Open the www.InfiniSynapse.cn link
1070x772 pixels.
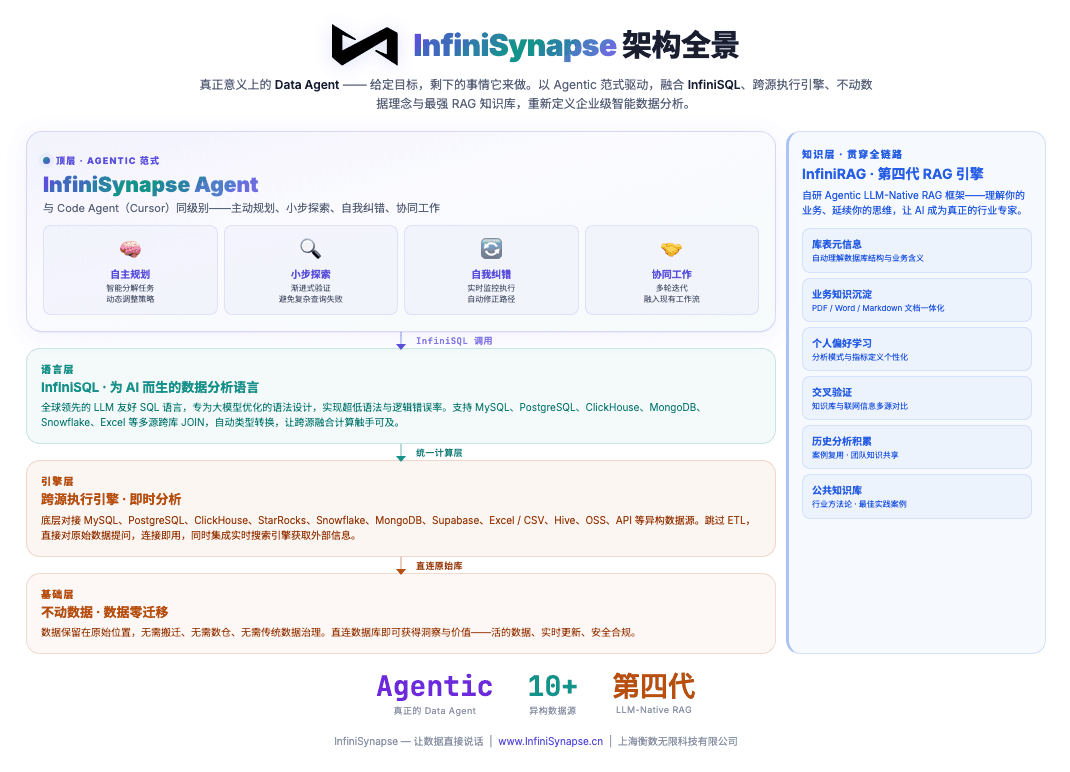pos(551,741)
